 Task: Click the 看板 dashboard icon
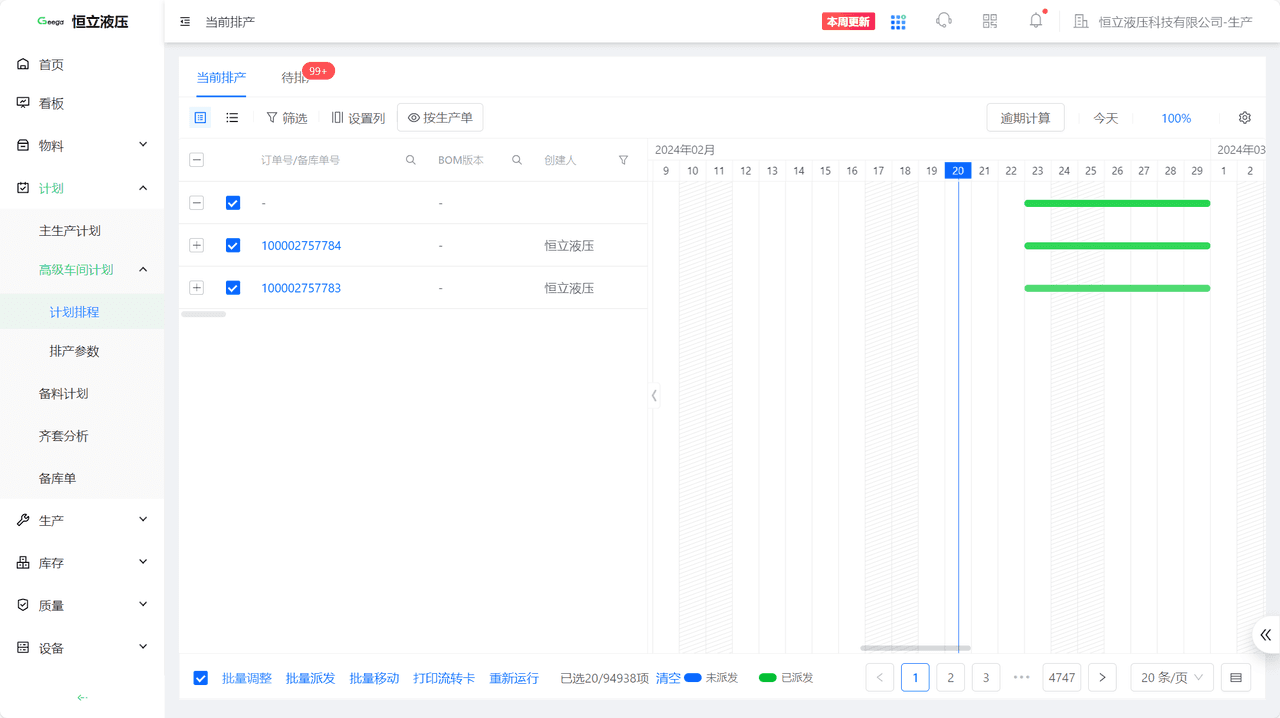tap(23, 103)
